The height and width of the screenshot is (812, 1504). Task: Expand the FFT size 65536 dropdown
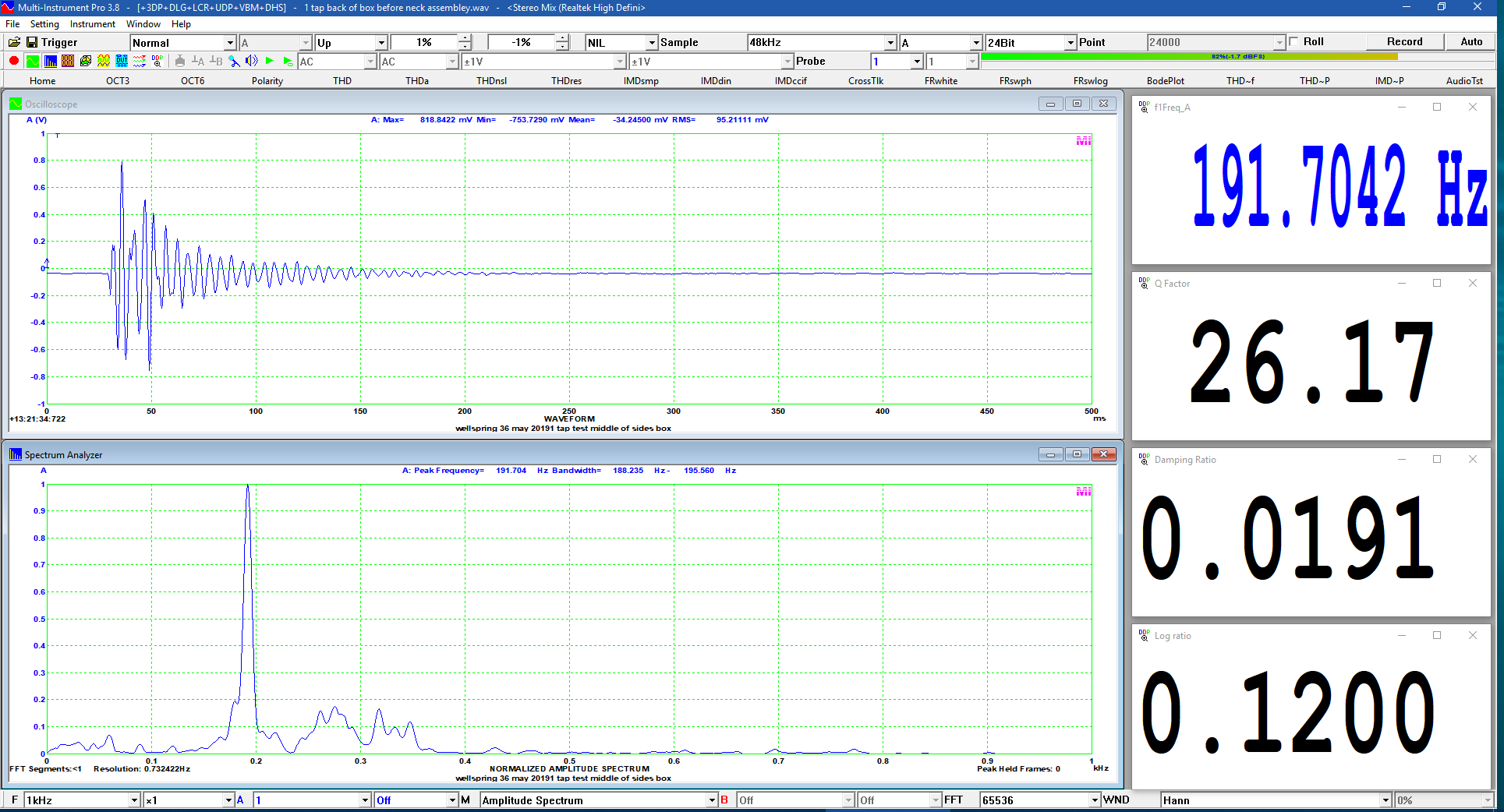click(x=1094, y=800)
